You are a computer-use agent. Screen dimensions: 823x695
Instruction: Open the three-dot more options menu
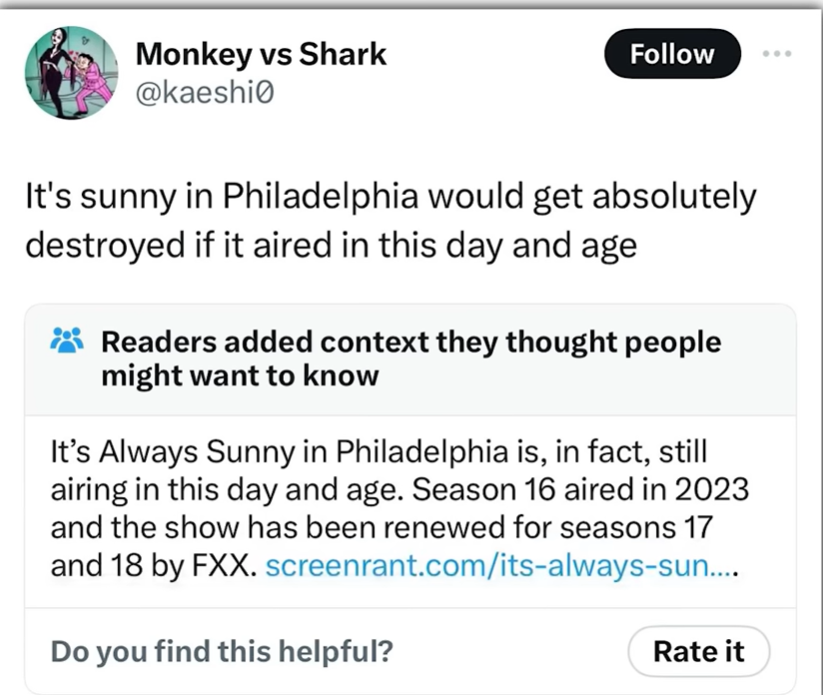coord(776,55)
